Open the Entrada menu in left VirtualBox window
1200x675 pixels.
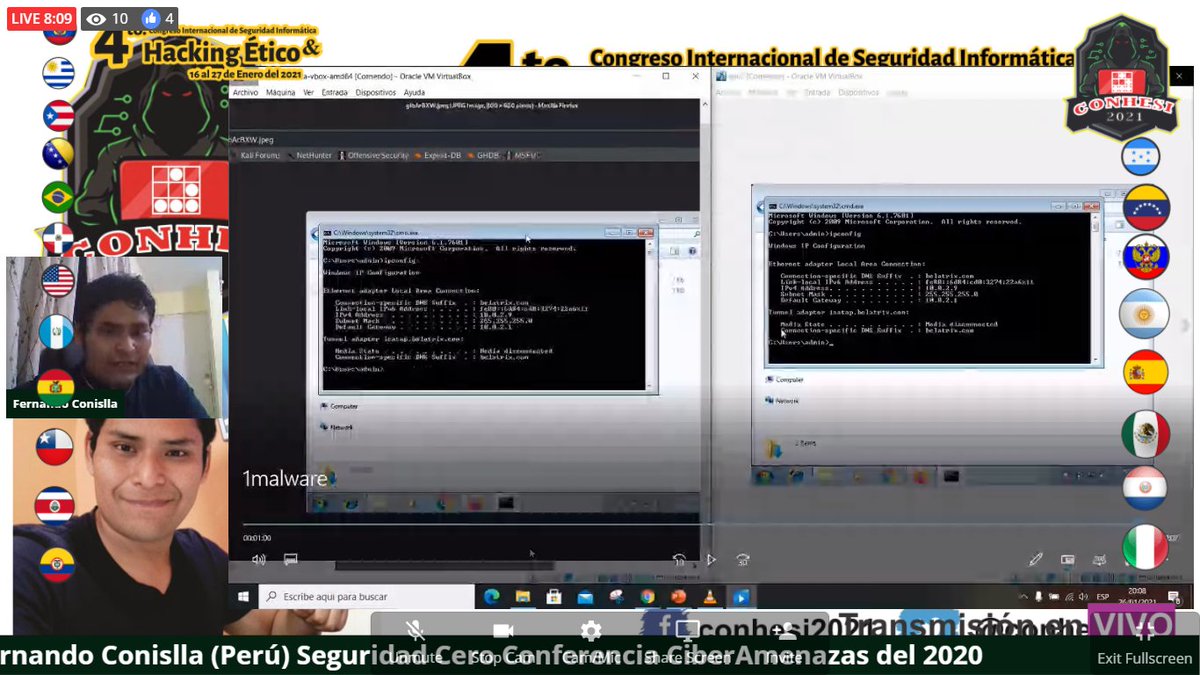pos(335,92)
